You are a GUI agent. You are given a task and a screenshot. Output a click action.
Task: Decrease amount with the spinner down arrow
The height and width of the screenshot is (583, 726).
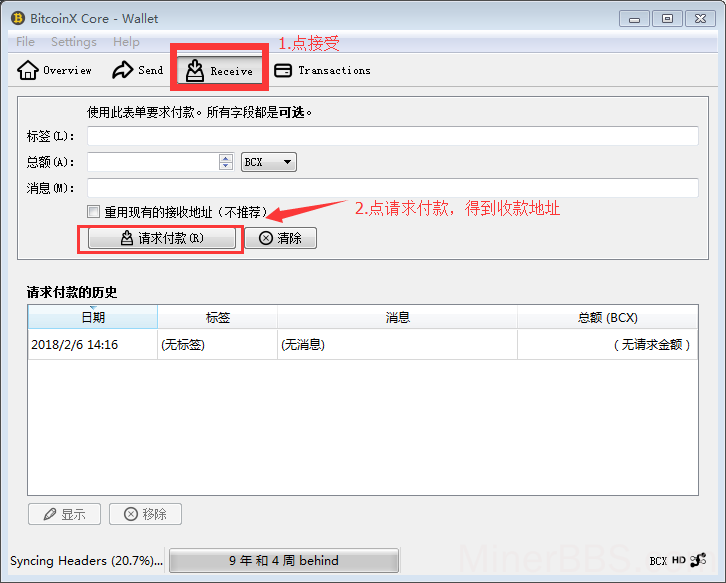pos(226,166)
